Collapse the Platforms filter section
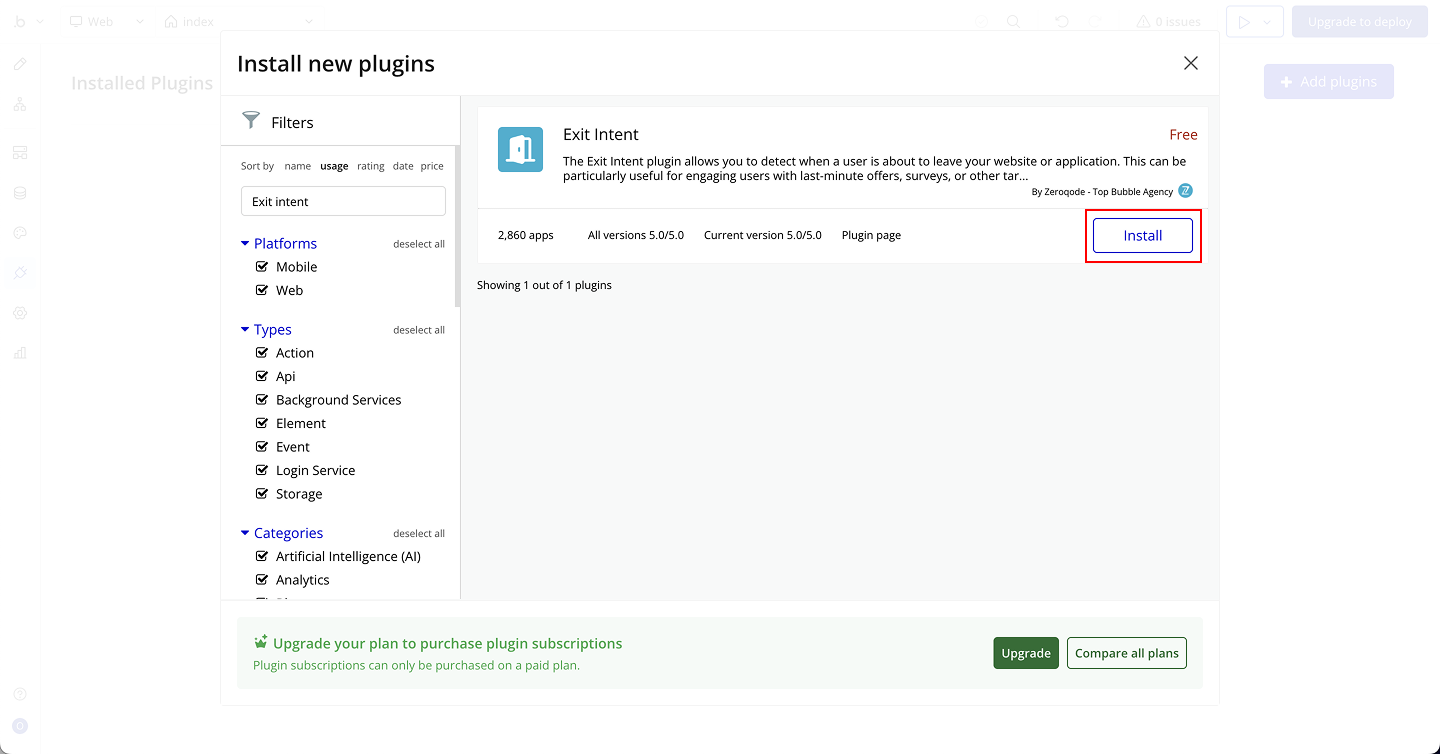This screenshot has height=754, width=1440. click(x=245, y=244)
